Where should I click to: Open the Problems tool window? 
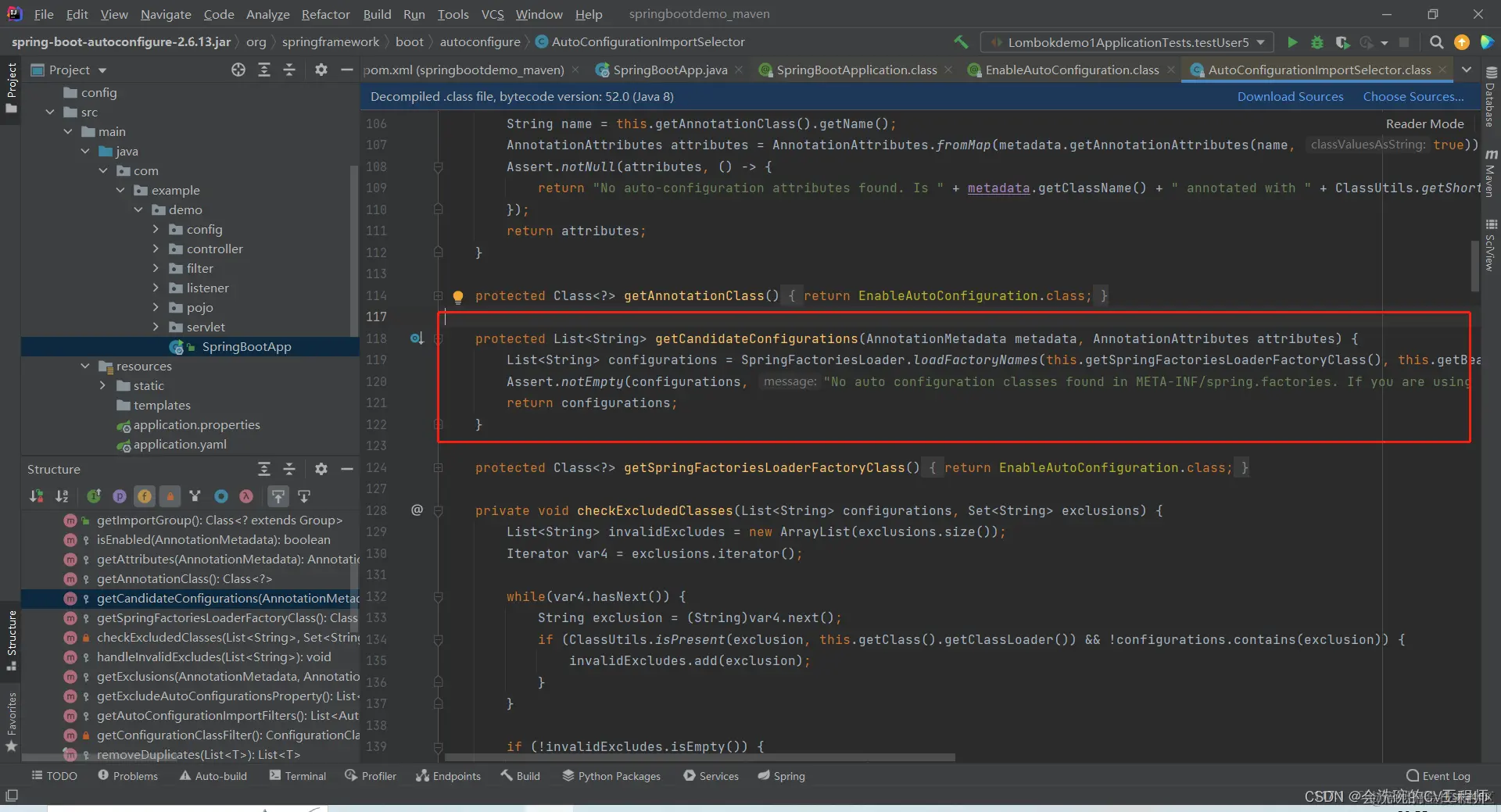[x=128, y=776]
